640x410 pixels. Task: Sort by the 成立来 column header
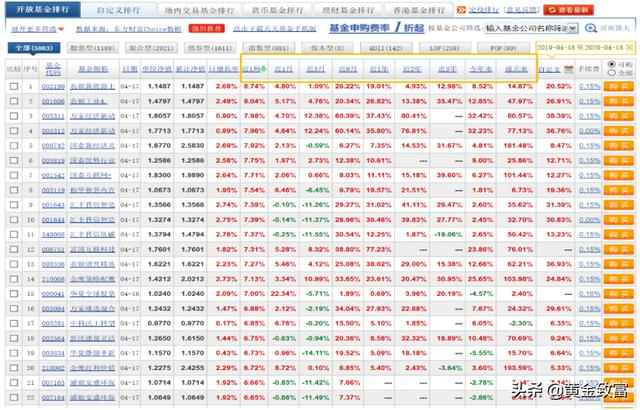[x=516, y=69]
